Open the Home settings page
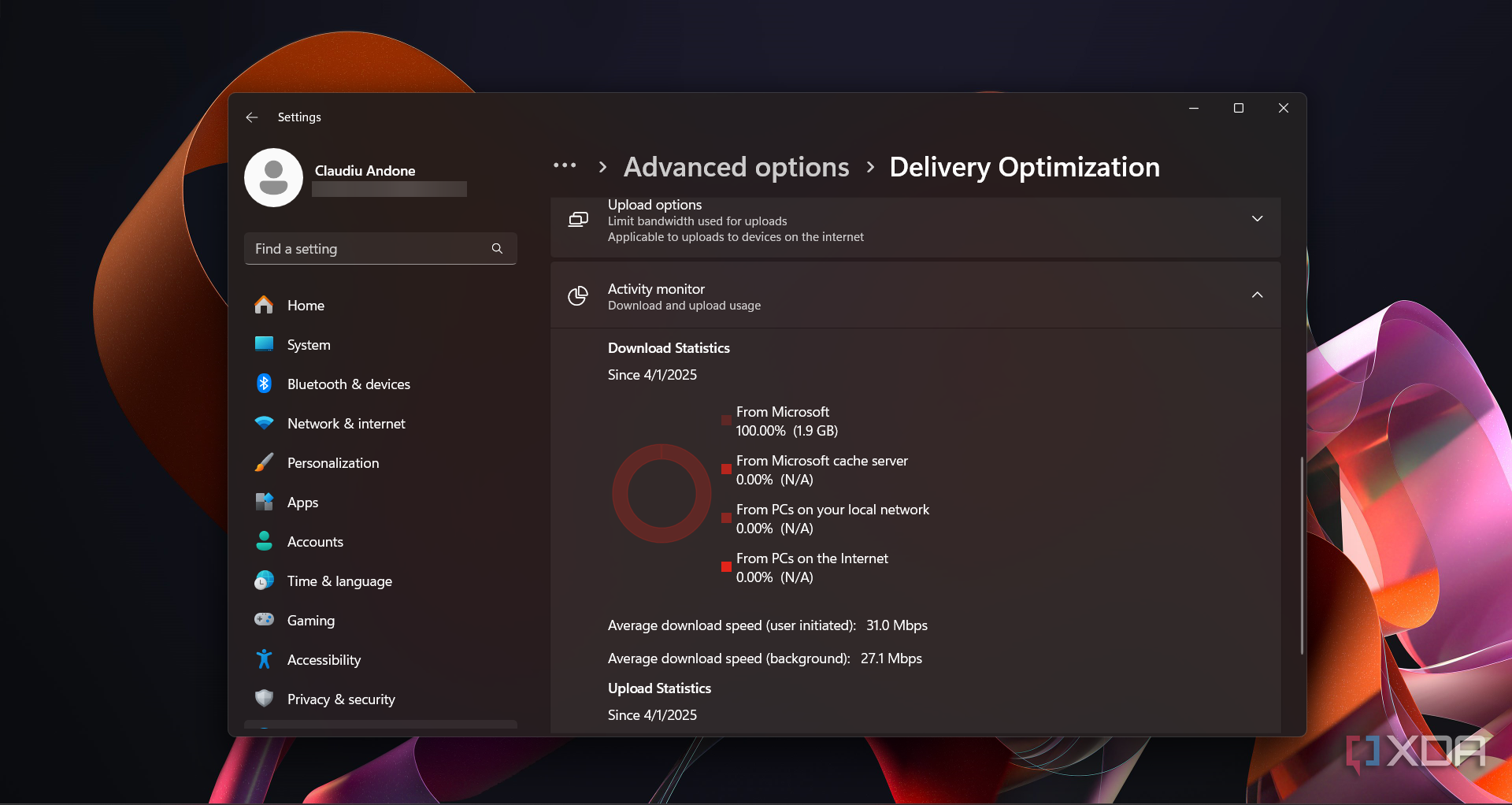This screenshot has height=805, width=1512. [380, 305]
